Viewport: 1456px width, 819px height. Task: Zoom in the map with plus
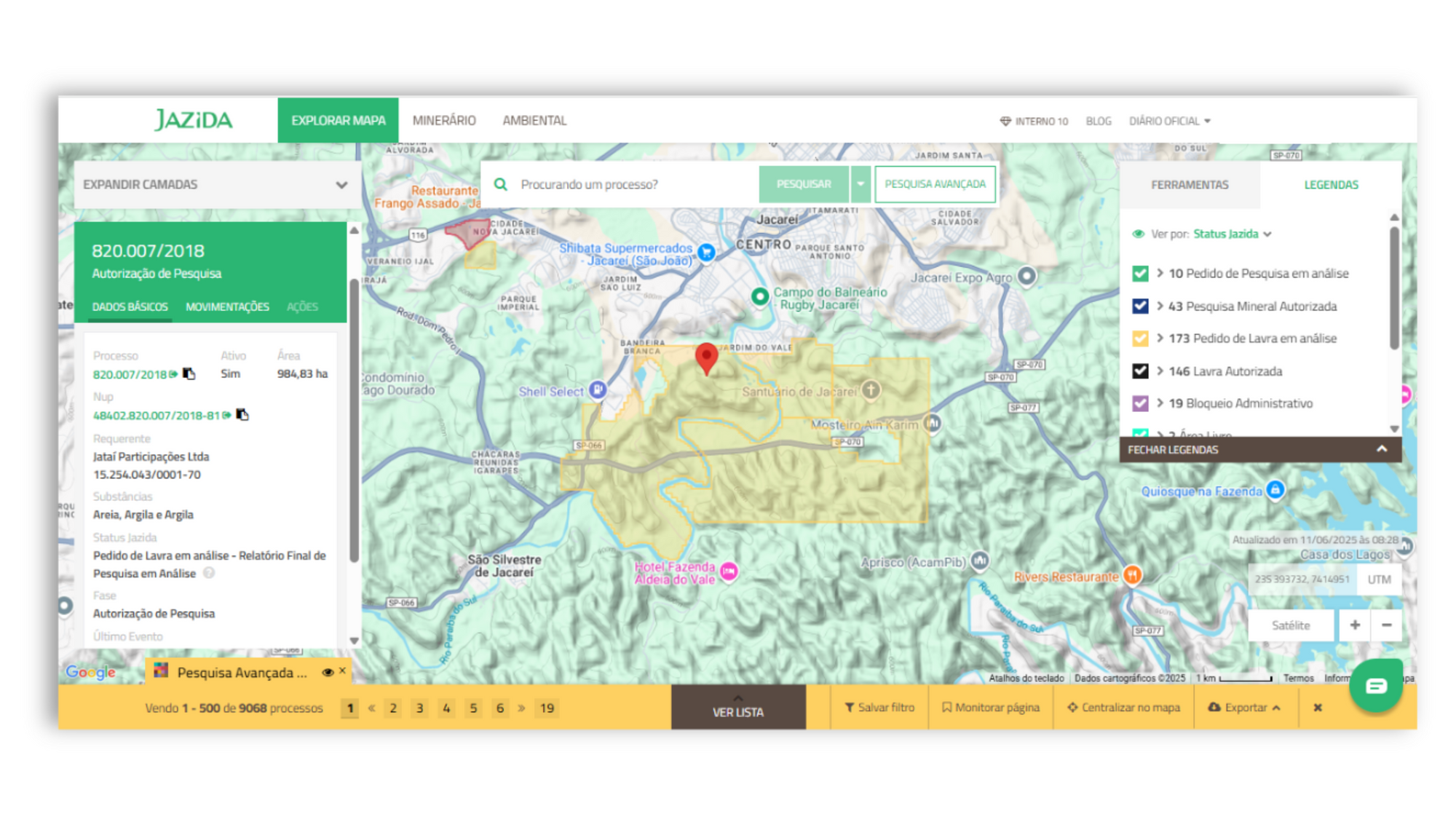click(x=1354, y=625)
